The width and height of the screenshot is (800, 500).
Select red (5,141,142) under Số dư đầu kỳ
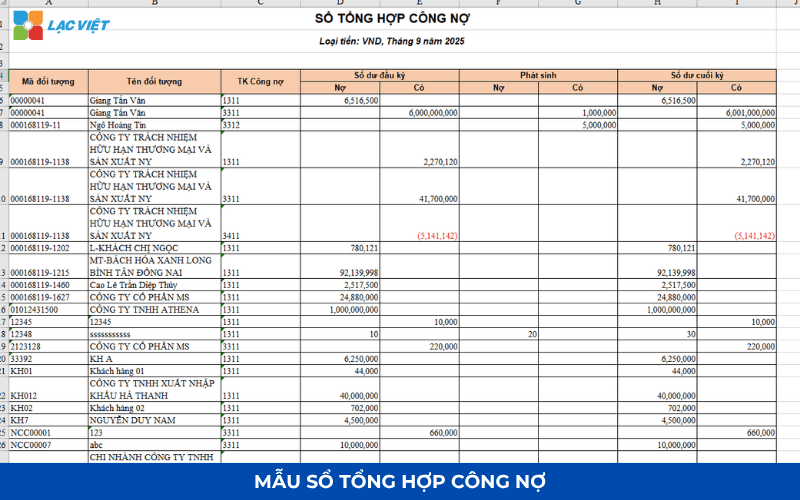tap(419, 223)
